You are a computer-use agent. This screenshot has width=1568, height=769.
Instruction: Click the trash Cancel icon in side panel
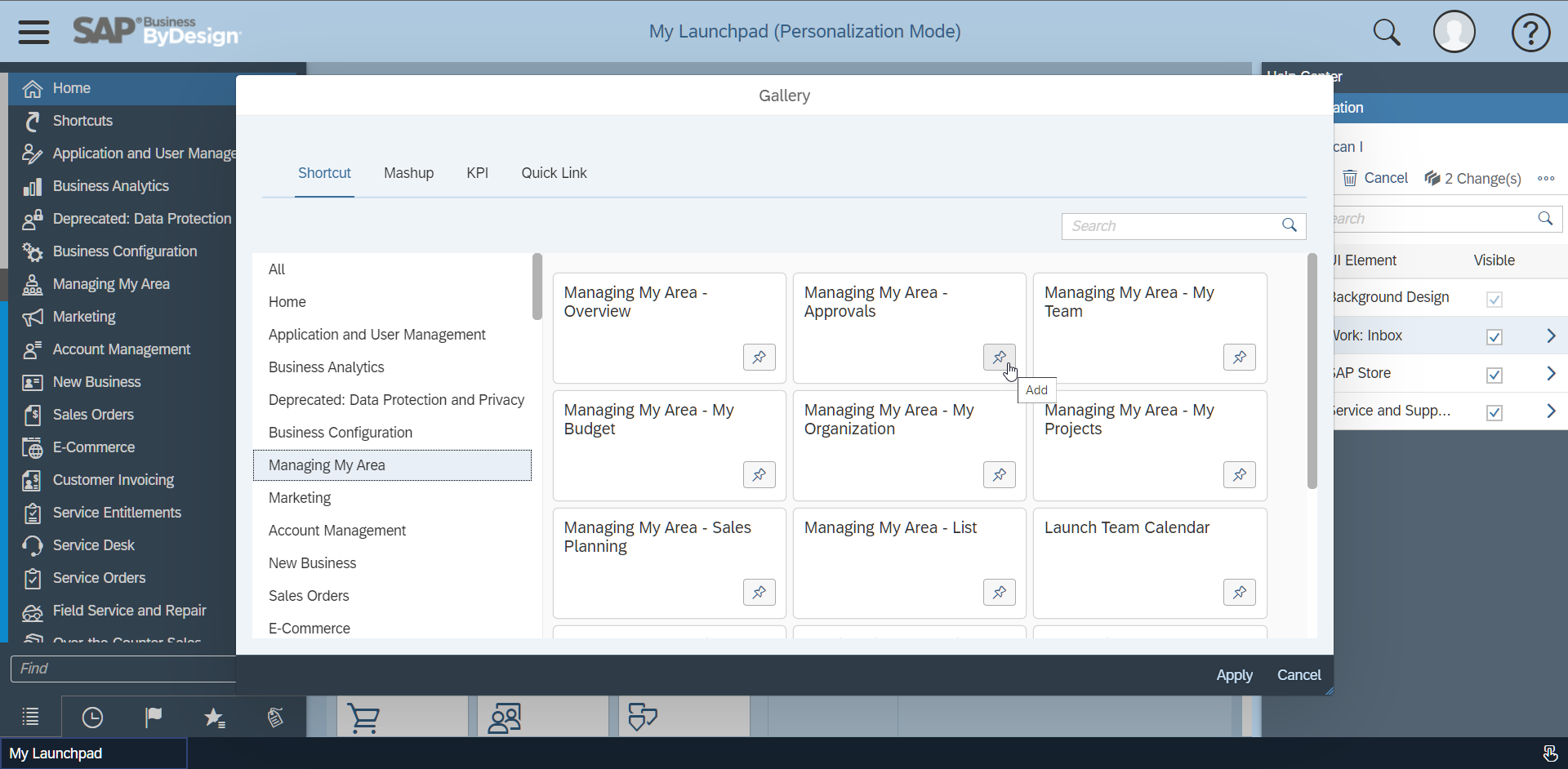point(1350,178)
